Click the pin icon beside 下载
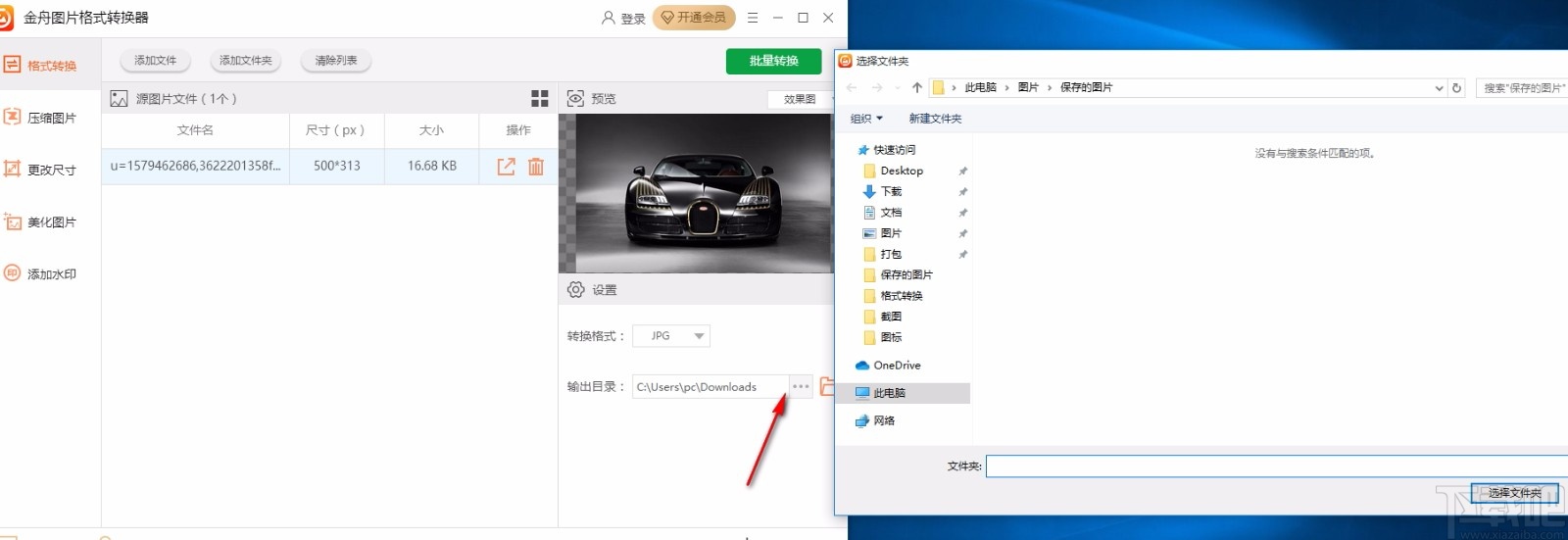Viewport: 1568px width, 540px height. [962, 192]
